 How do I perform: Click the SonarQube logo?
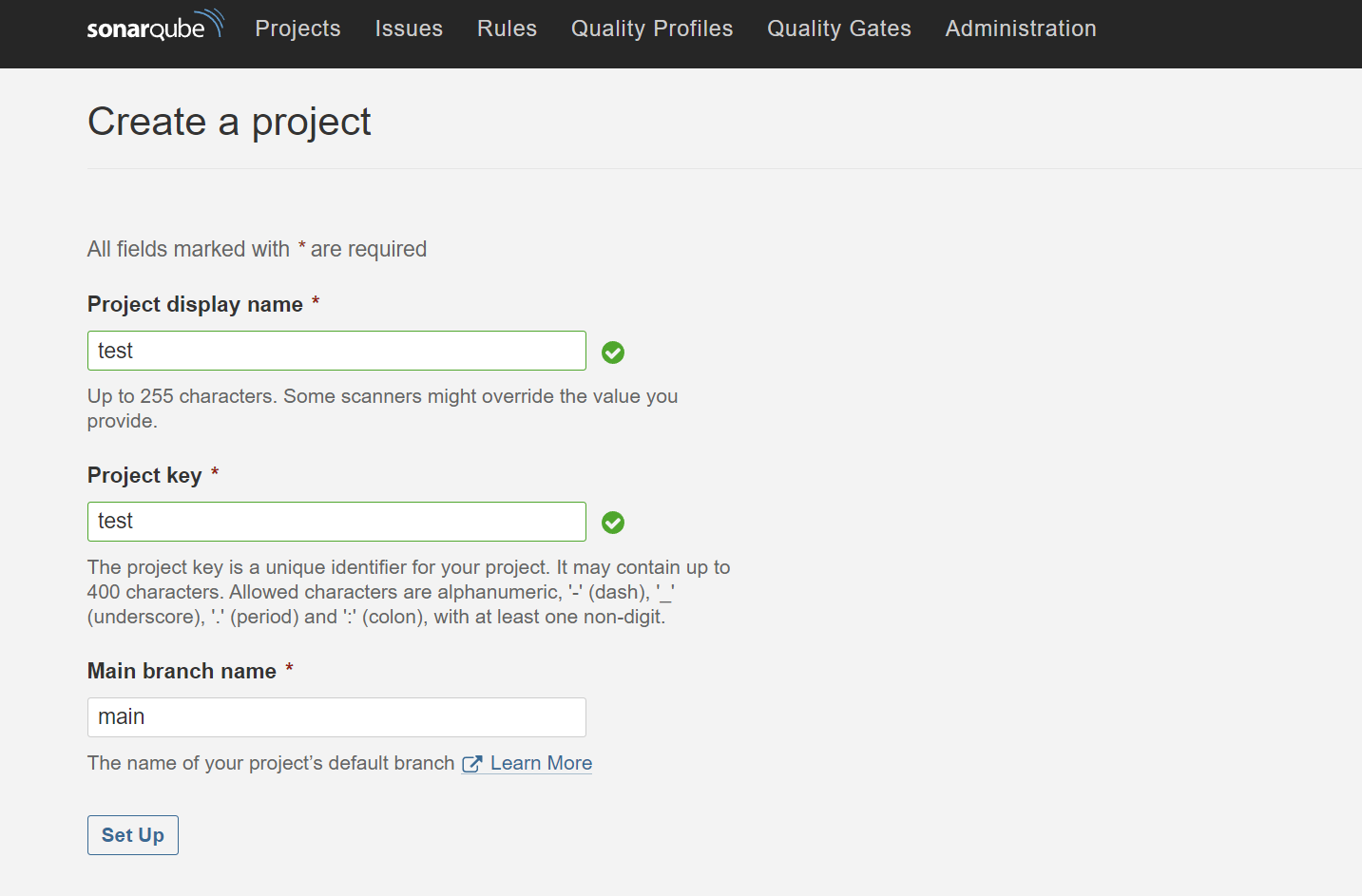[154, 27]
